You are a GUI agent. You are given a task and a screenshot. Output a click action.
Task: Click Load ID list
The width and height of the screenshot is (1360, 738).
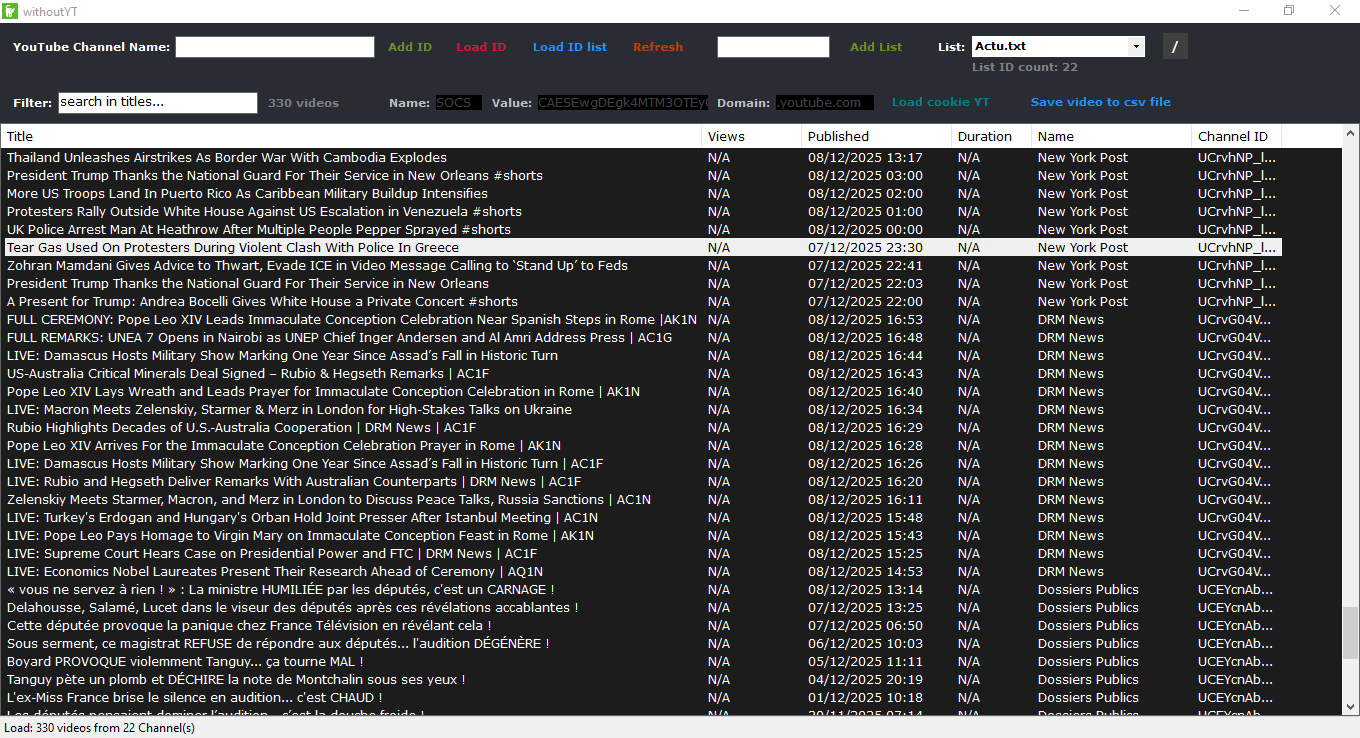(x=569, y=47)
